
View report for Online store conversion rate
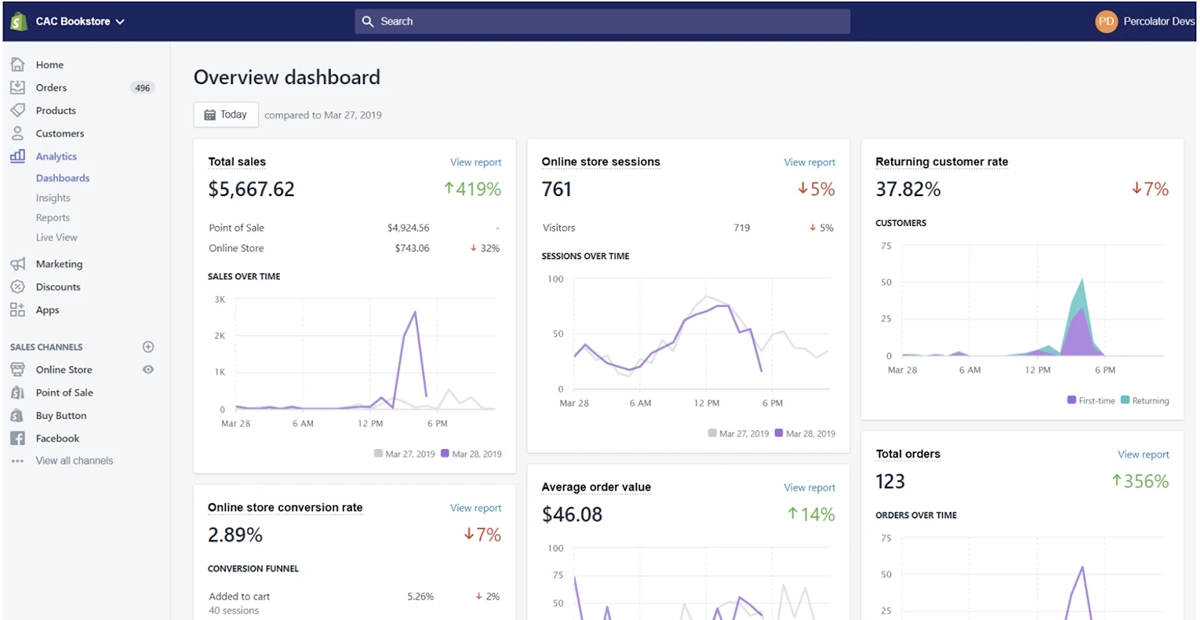[476, 508]
